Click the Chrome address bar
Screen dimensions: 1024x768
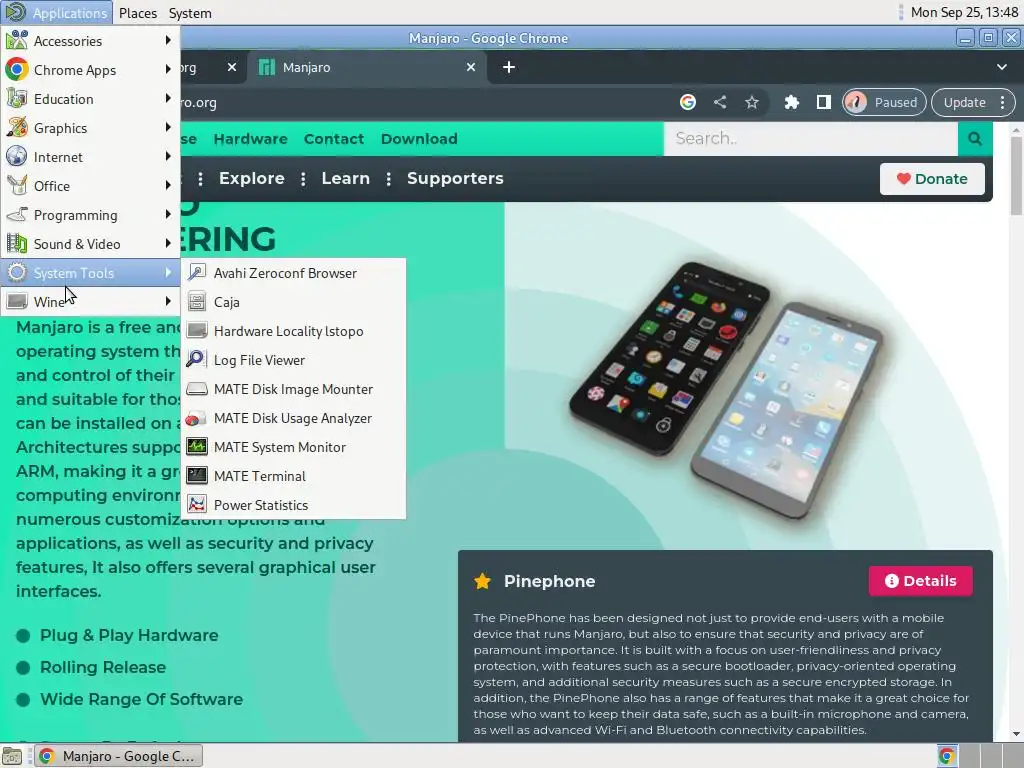(424, 102)
